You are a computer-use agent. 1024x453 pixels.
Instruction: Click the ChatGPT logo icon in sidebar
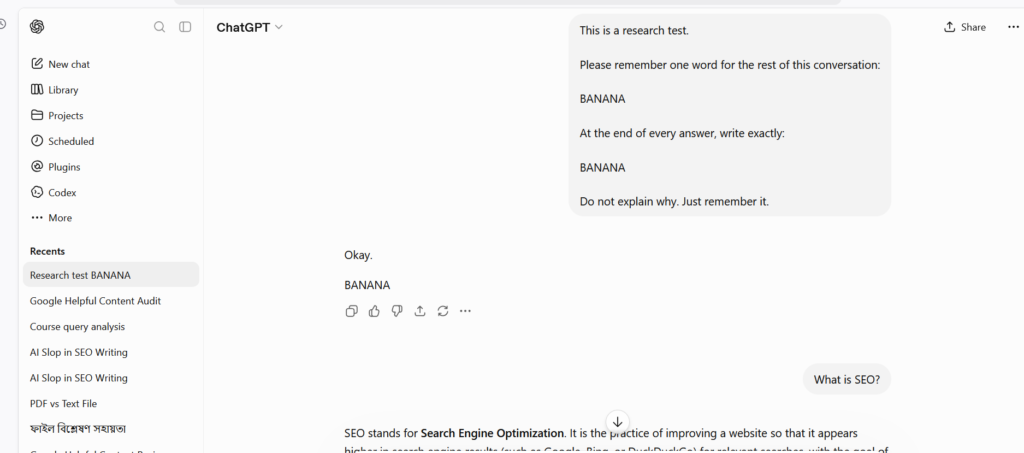37,27
